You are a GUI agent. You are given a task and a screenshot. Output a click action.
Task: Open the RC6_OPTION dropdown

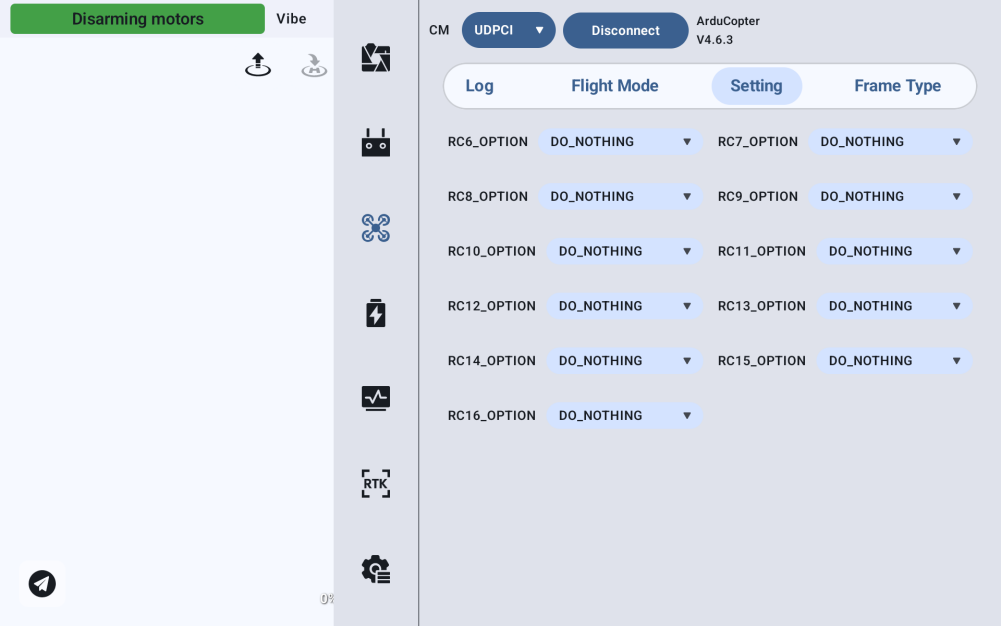tap(620, 142)
